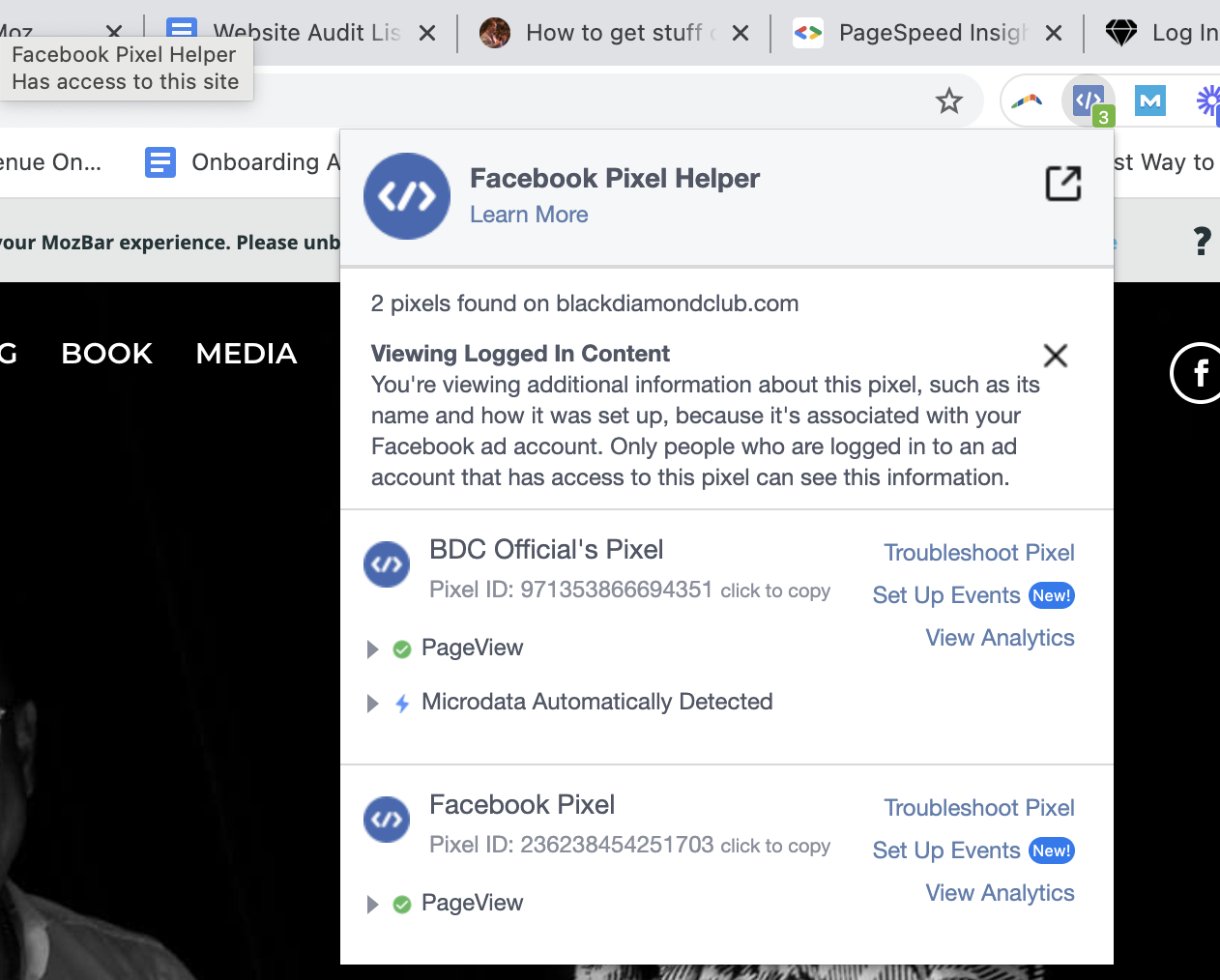
Task: Open the Onboarding bookmark
Action: point(242,162)
